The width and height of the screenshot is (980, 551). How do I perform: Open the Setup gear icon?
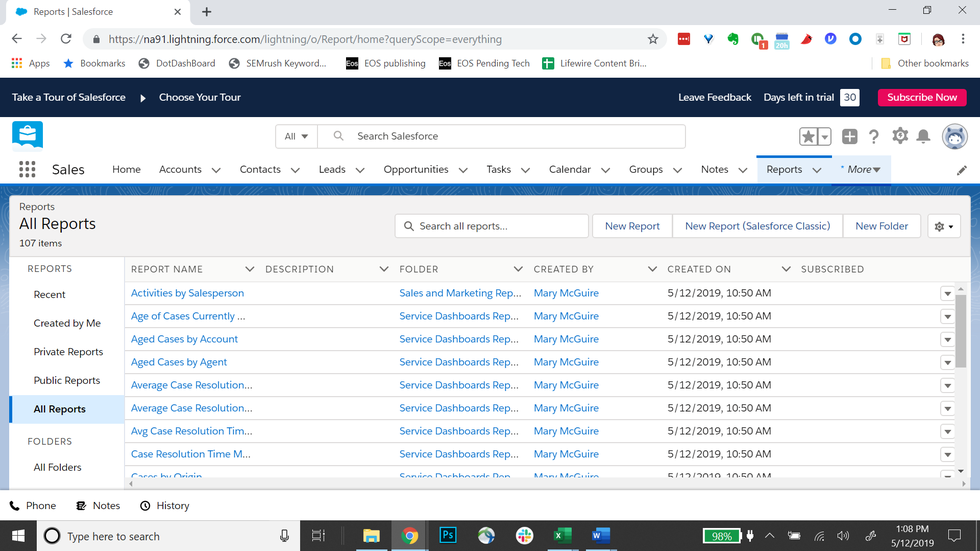[x=900, y=136]
